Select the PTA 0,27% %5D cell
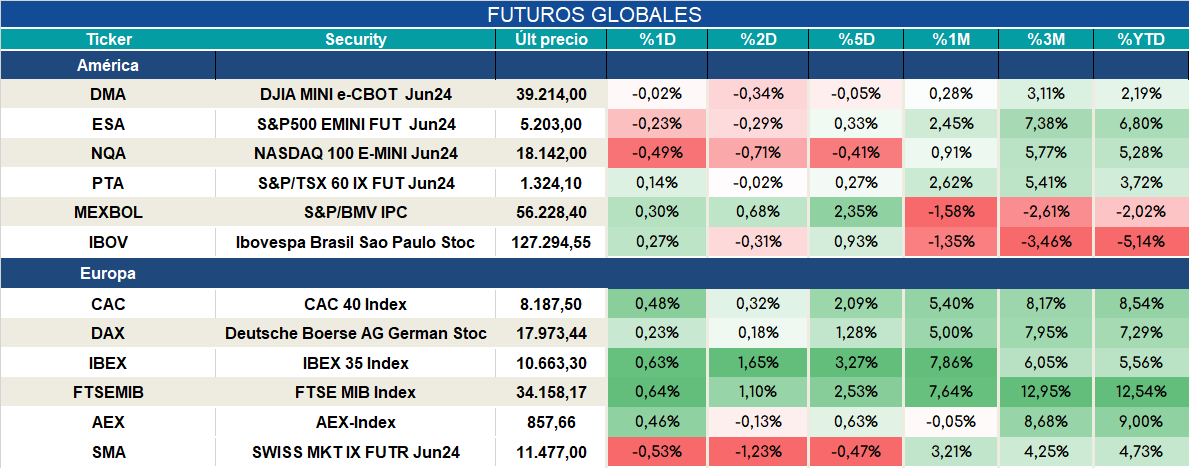The width and height of the screenshot is (1189, 468). point(855,183)
